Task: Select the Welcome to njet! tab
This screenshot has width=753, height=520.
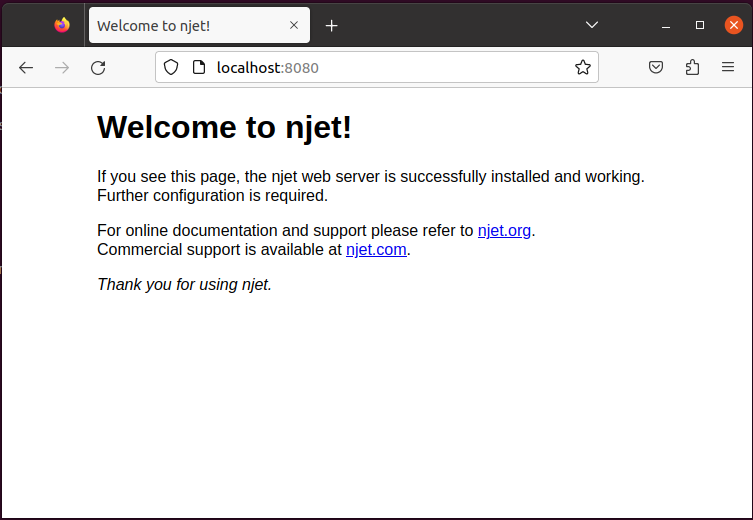Action: pyautogui.click(x=199, y=25)
